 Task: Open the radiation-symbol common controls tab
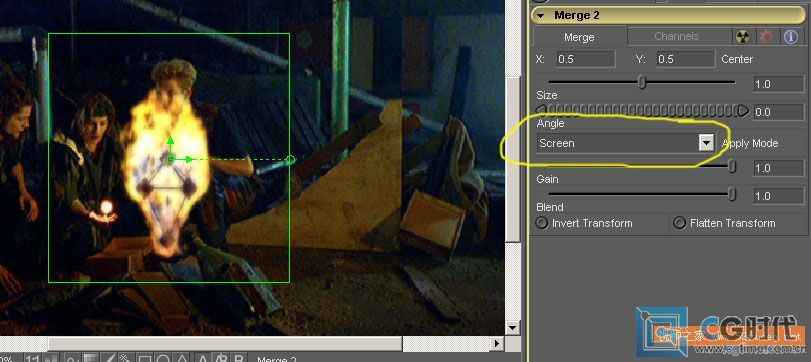tap(743, 37)
